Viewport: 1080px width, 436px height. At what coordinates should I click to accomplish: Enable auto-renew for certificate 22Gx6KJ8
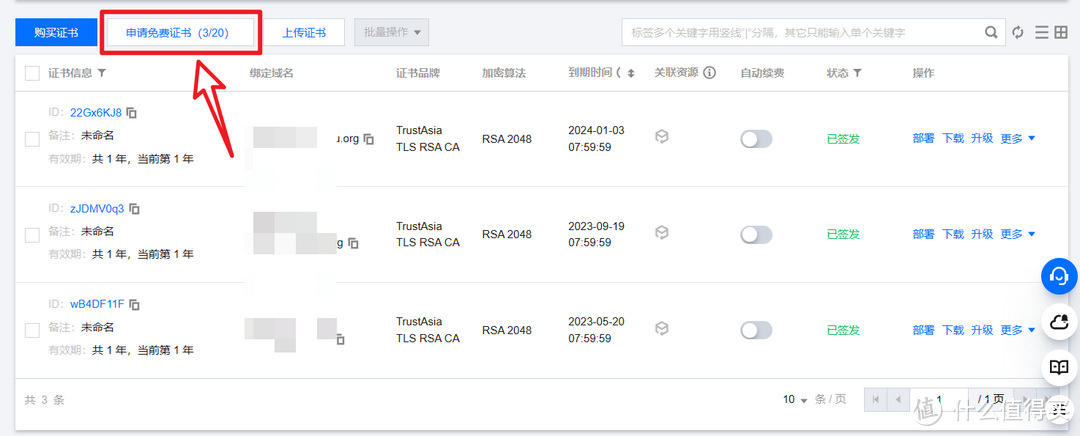pyautogui.click(x=756, y=139)
